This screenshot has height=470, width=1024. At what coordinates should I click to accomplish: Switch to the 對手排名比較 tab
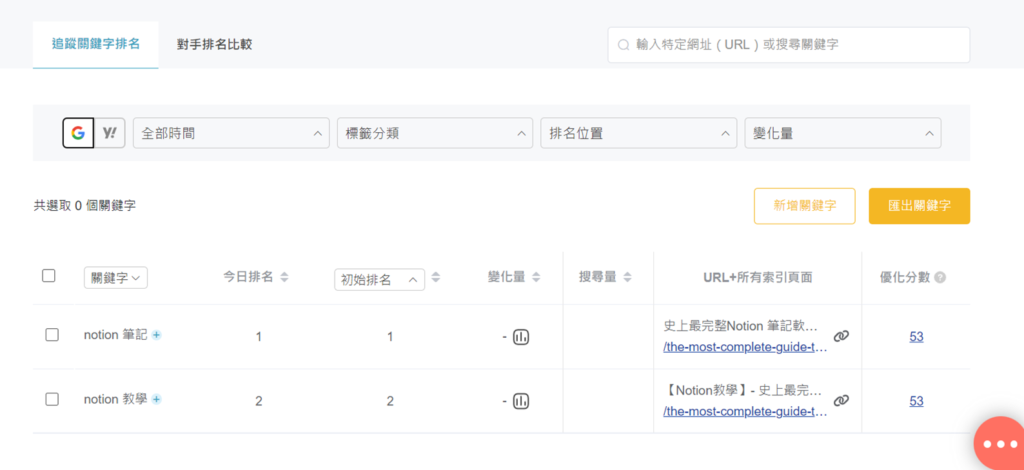click(214, 44)
